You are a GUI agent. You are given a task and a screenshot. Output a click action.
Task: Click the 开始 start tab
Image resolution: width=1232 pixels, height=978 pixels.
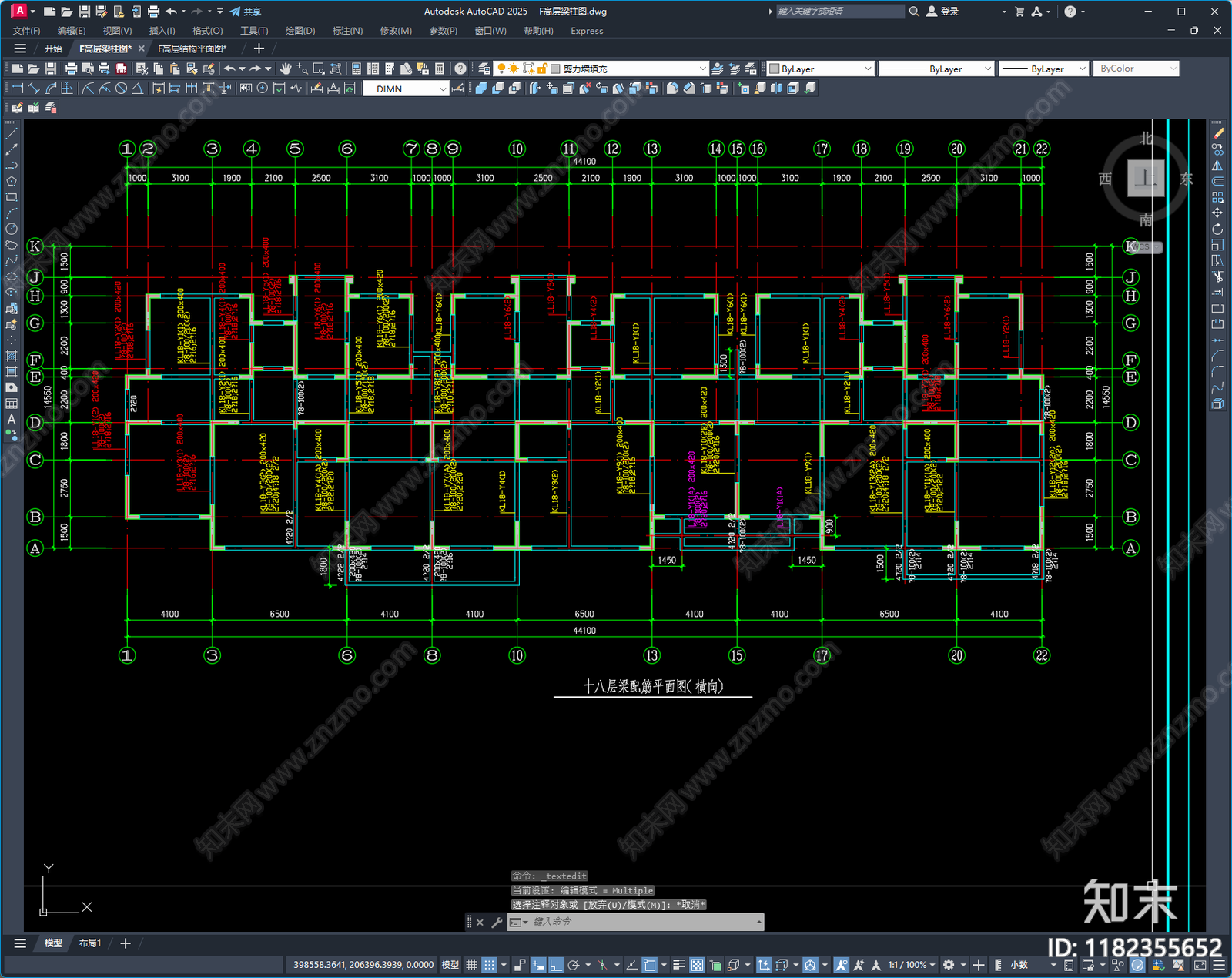(x=53, y=49)
